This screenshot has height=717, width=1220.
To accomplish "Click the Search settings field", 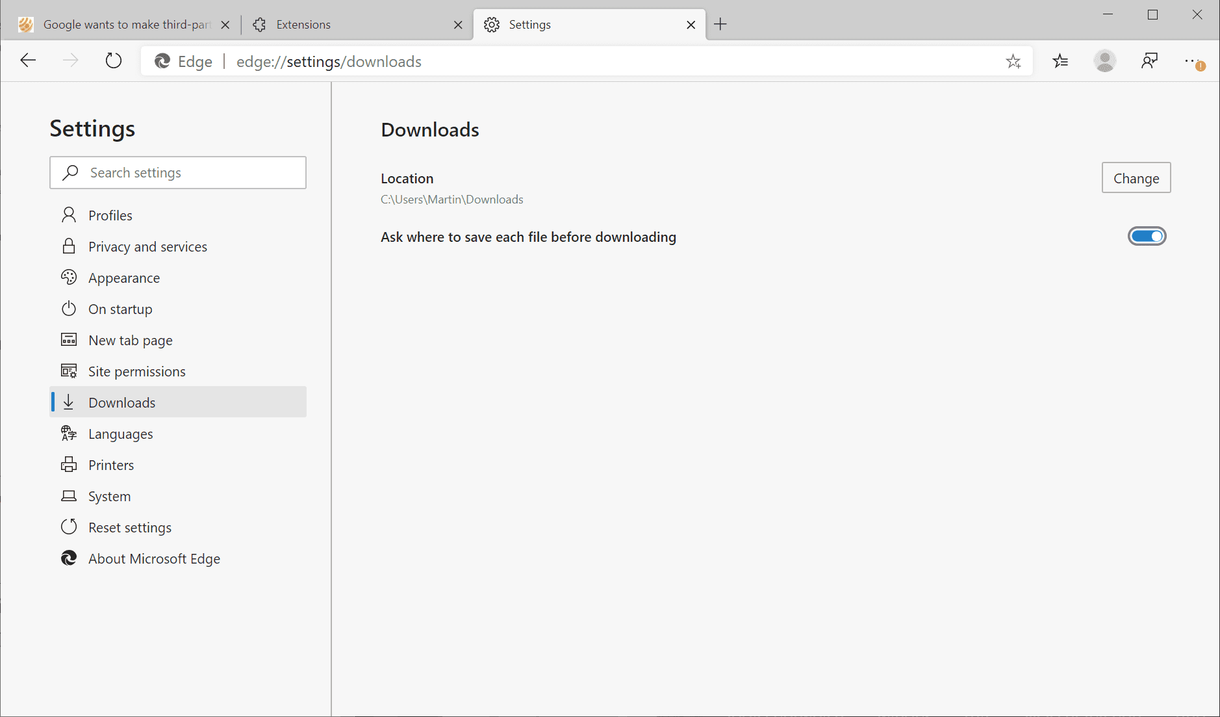I will pyautogui.click(x=178, y=172).
